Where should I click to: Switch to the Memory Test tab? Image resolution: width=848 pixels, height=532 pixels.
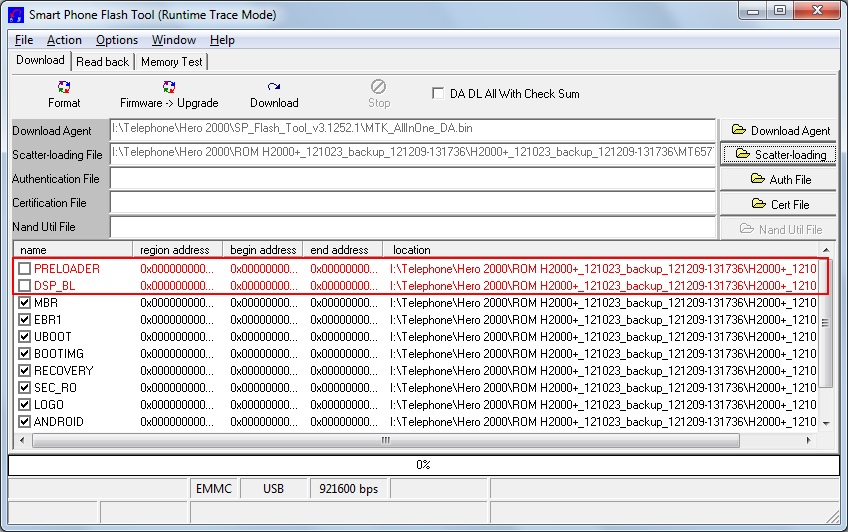pyautogui.click(x=171, y=62)
